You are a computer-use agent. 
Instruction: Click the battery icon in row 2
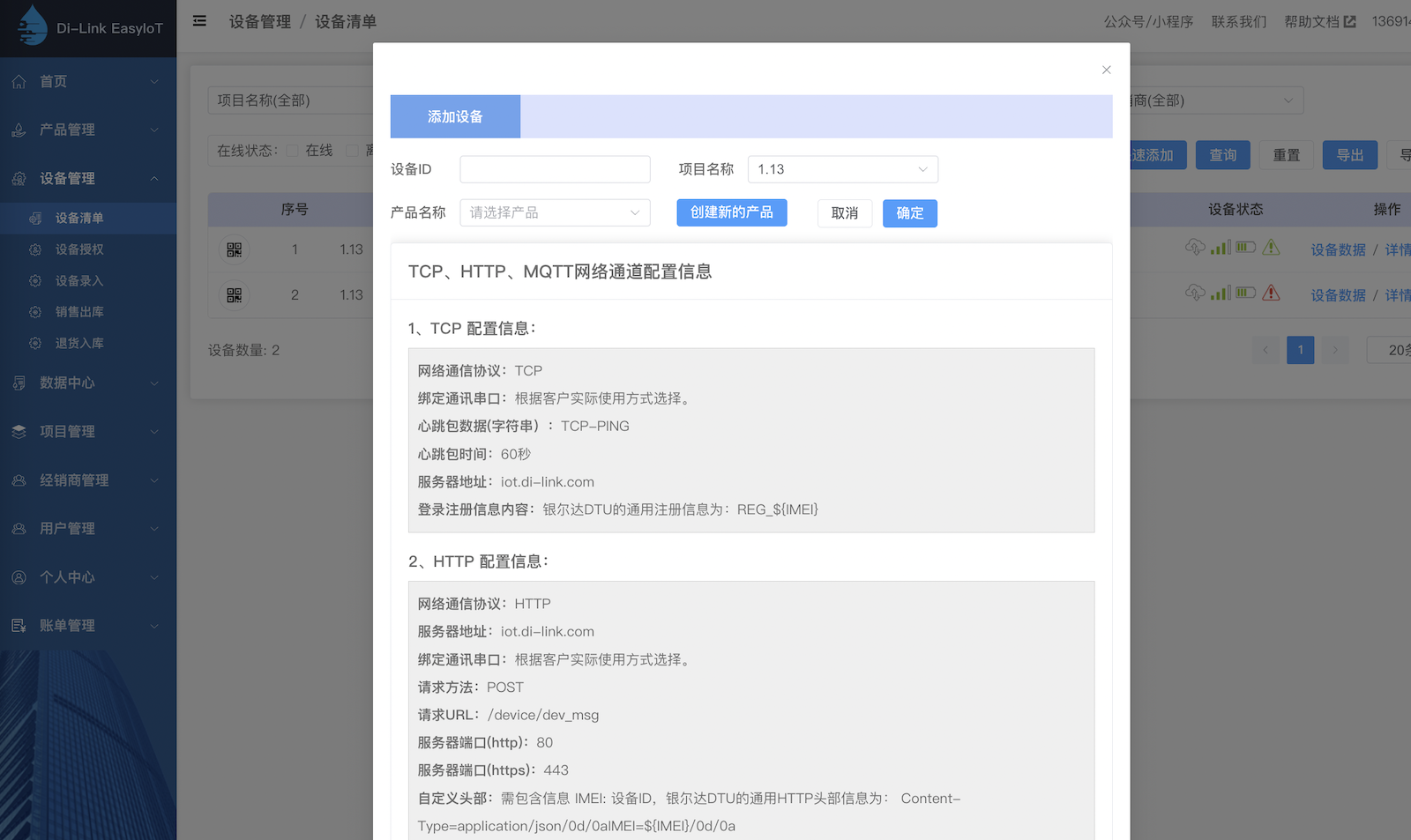pos(1245,293)
